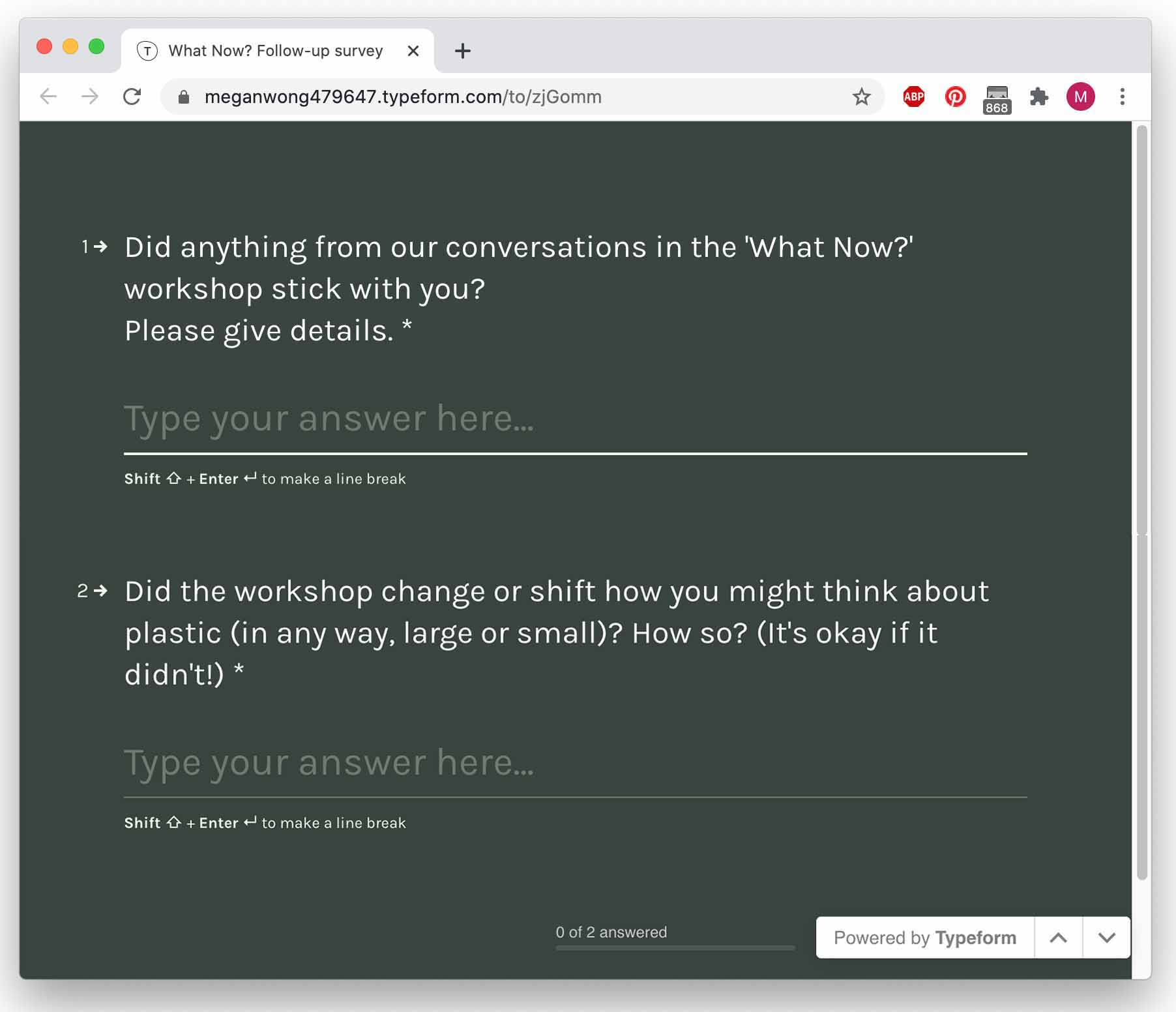
Task: Type in question 1 answer field
Action: tap(575, 419)
